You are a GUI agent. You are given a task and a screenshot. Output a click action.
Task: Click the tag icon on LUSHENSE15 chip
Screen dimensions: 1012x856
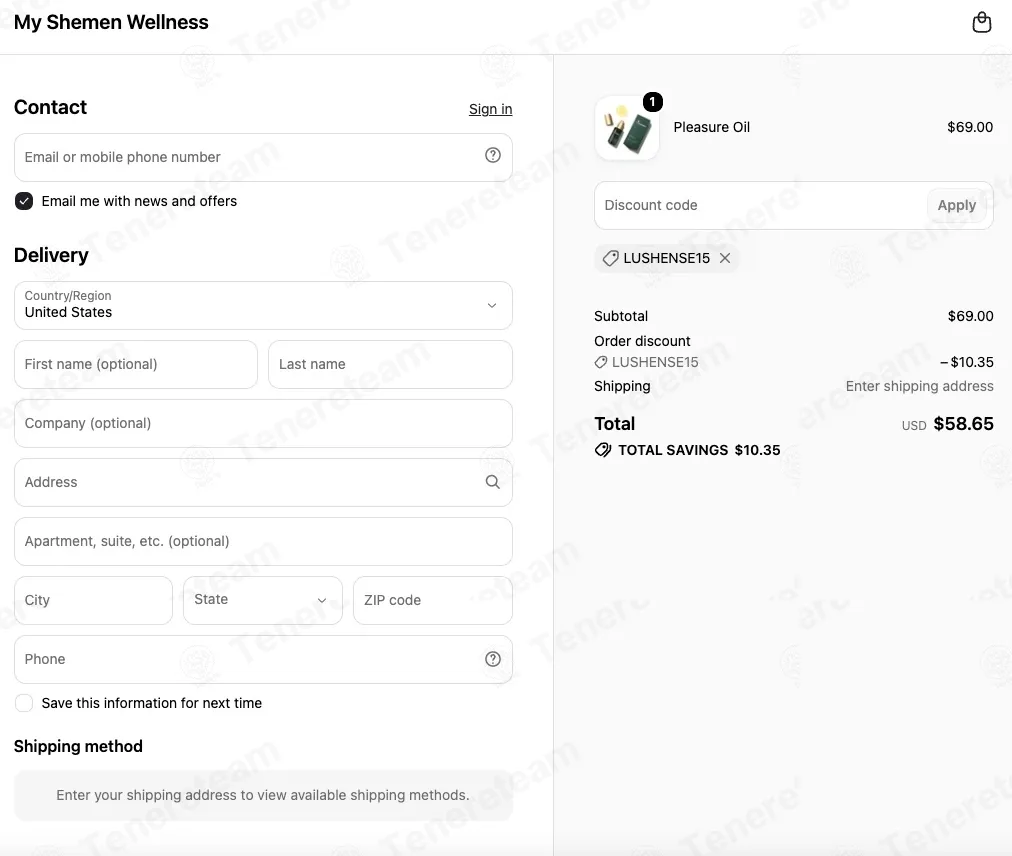tap(611, 258)
